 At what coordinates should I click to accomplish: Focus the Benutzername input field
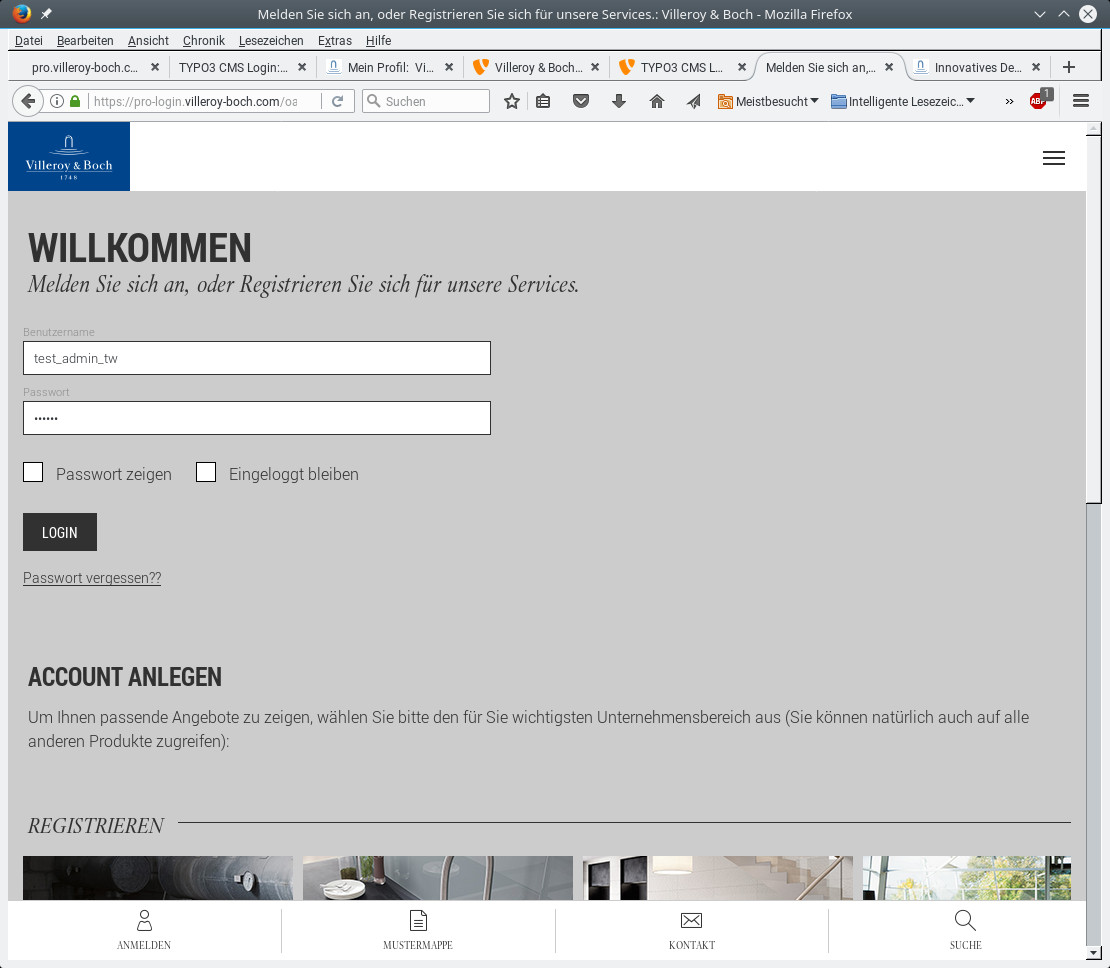click(256, 358)
